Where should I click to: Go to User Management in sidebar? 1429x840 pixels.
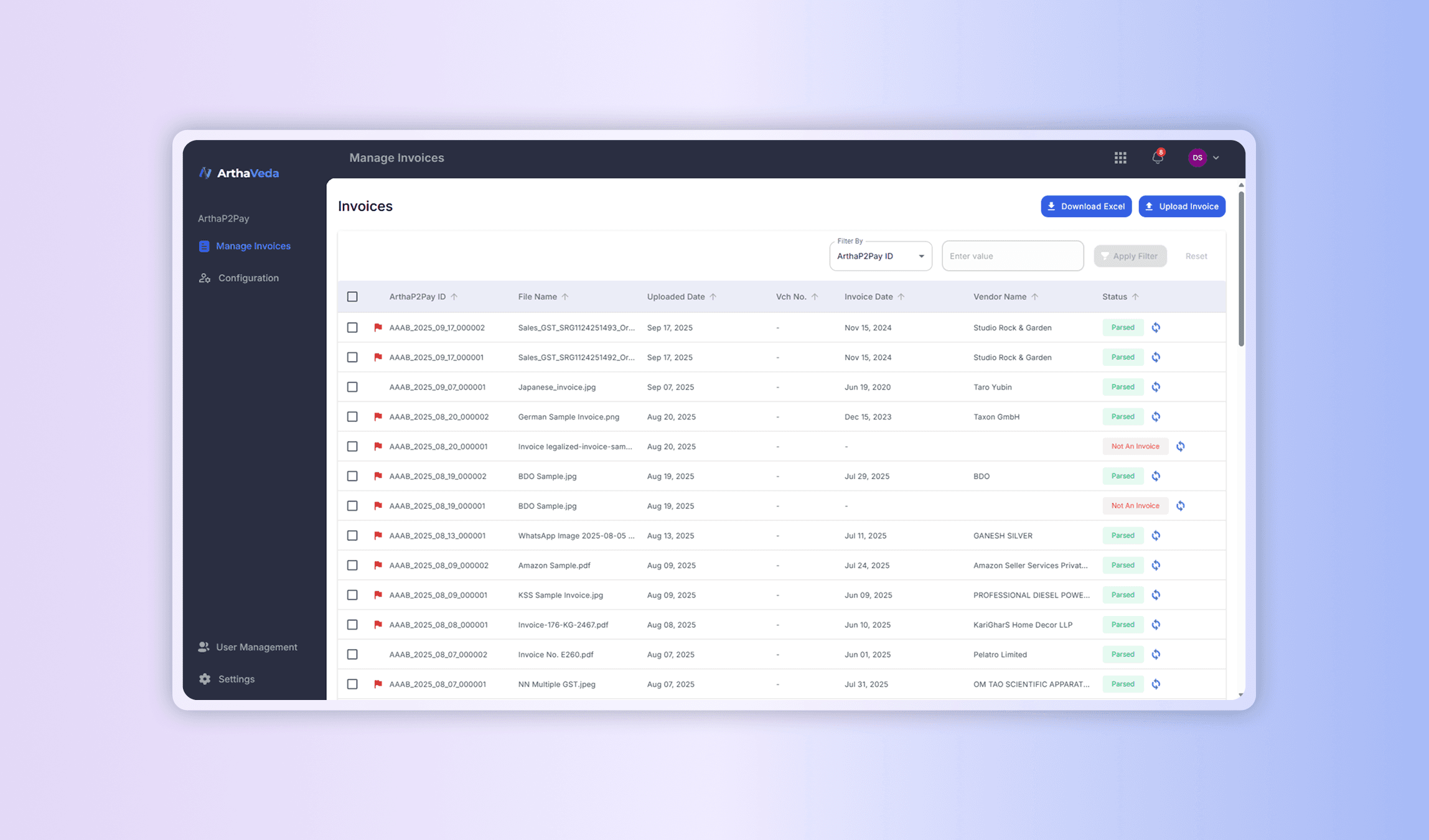click(256, 647)
